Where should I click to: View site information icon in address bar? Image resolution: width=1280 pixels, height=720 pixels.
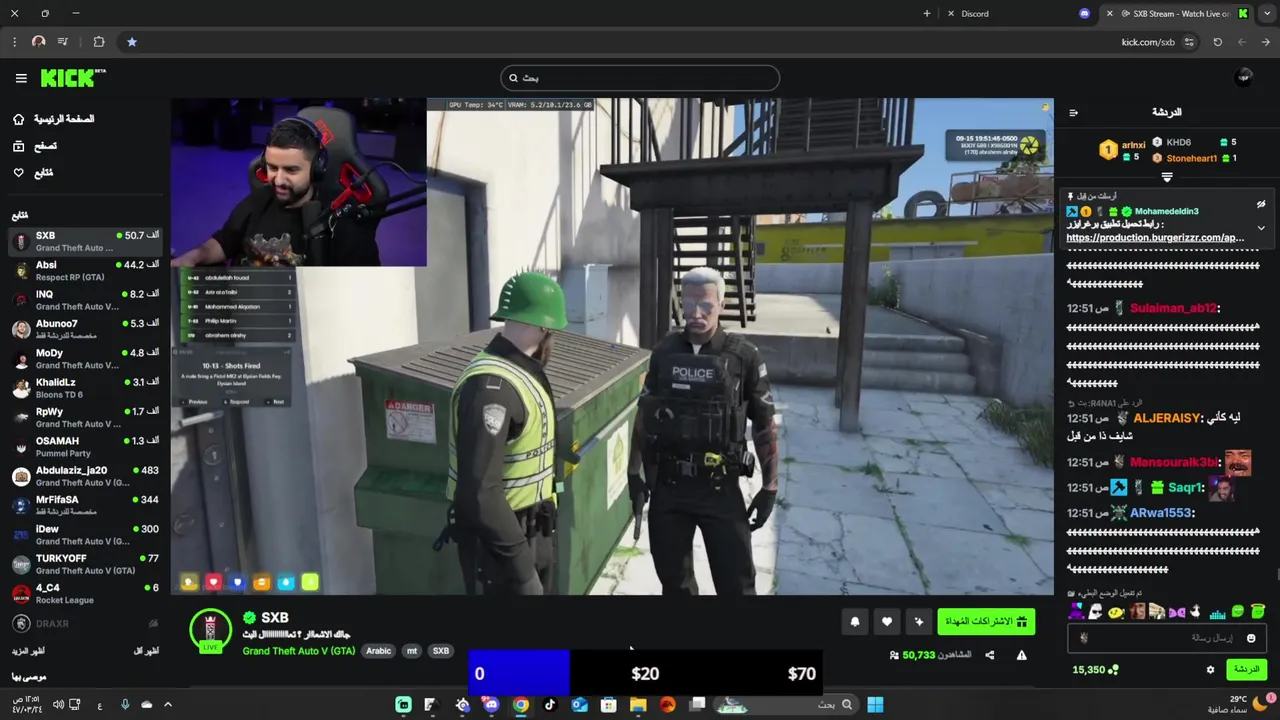coord(1189,42)
